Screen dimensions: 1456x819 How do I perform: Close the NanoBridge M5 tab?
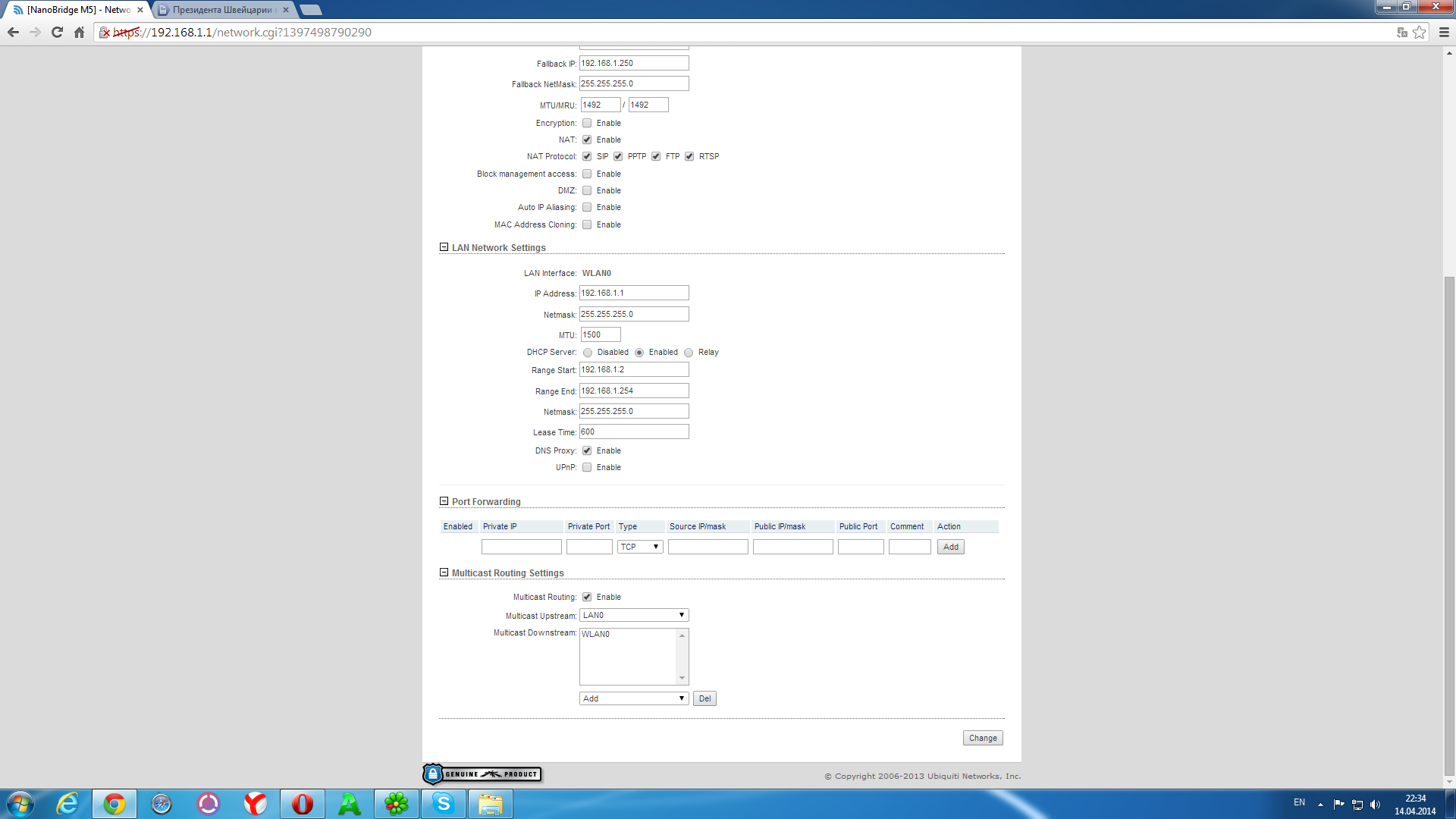pyautogui.click(x=140, y=10)
